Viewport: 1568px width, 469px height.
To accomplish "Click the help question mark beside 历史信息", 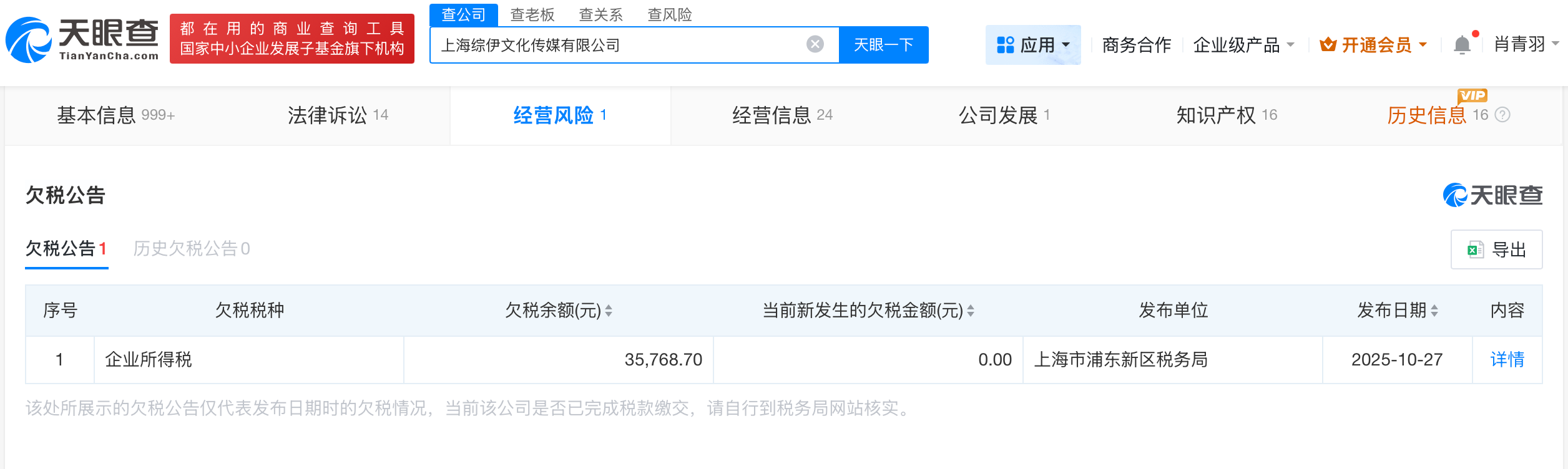I will point(1503,115).
